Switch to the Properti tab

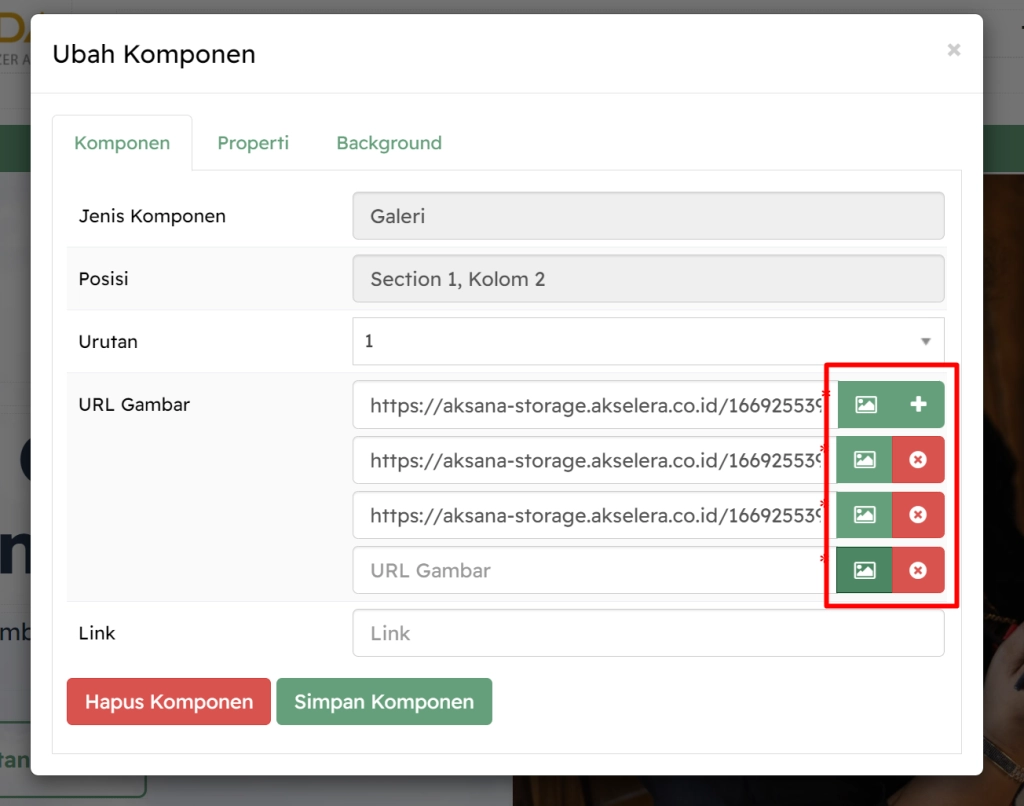(253, 143)
